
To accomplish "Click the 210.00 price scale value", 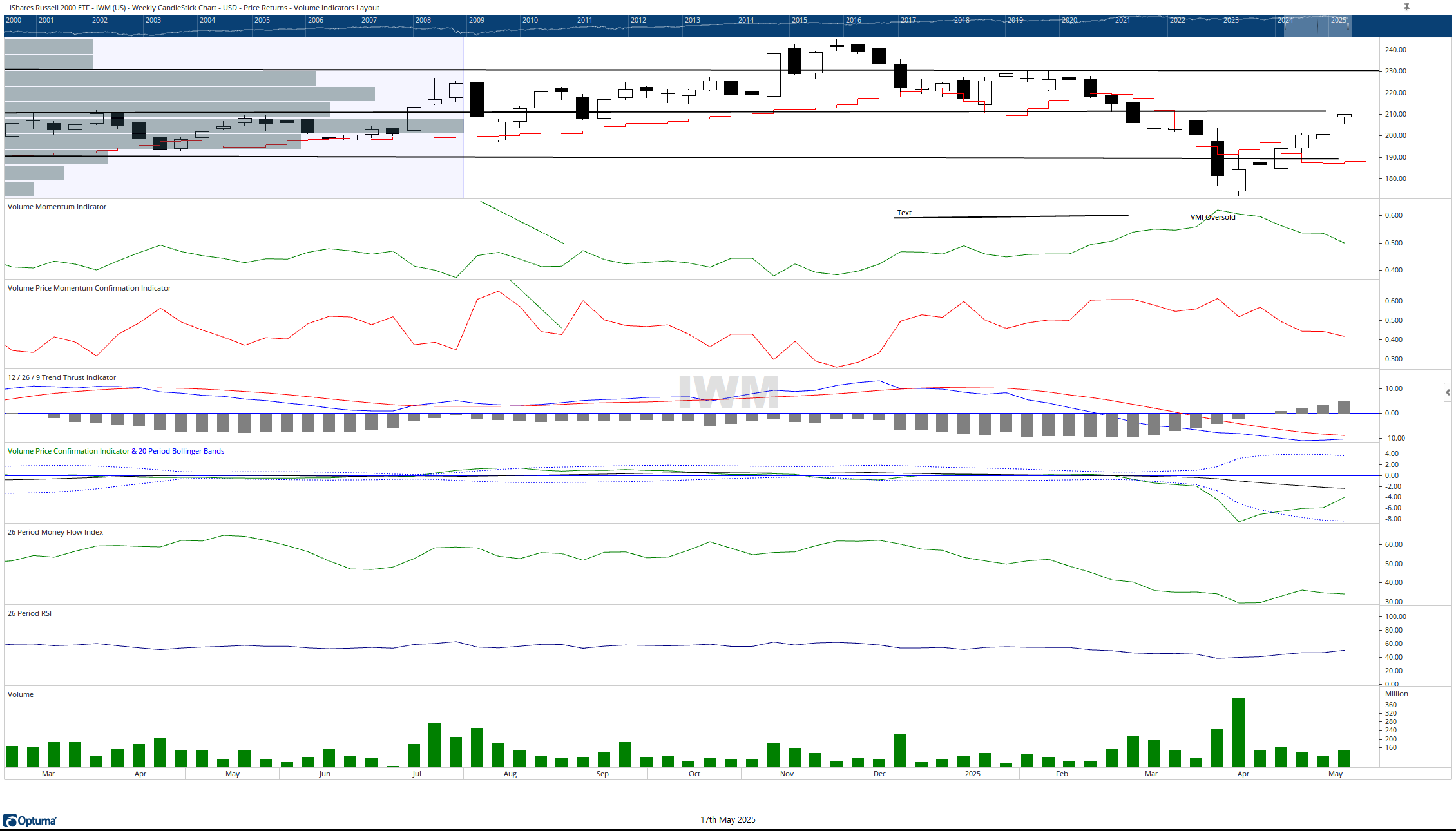I will pyautogui.click(x=1395, y=114).
